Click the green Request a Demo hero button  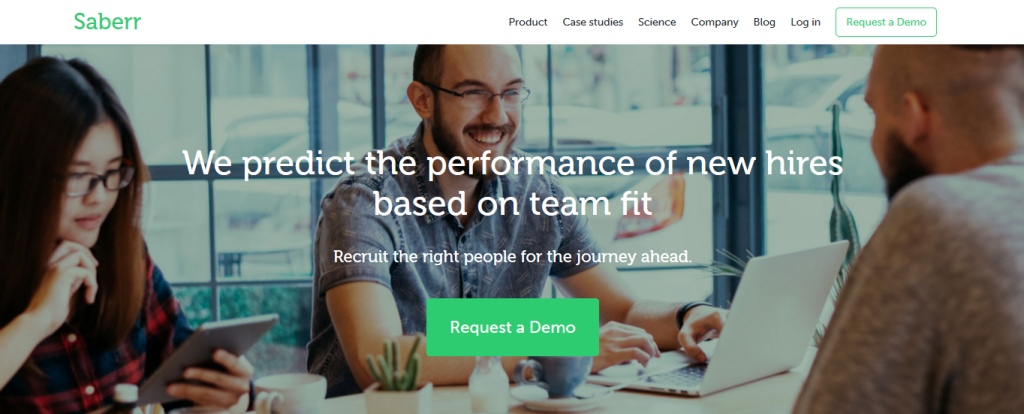[x=513, y=327]
